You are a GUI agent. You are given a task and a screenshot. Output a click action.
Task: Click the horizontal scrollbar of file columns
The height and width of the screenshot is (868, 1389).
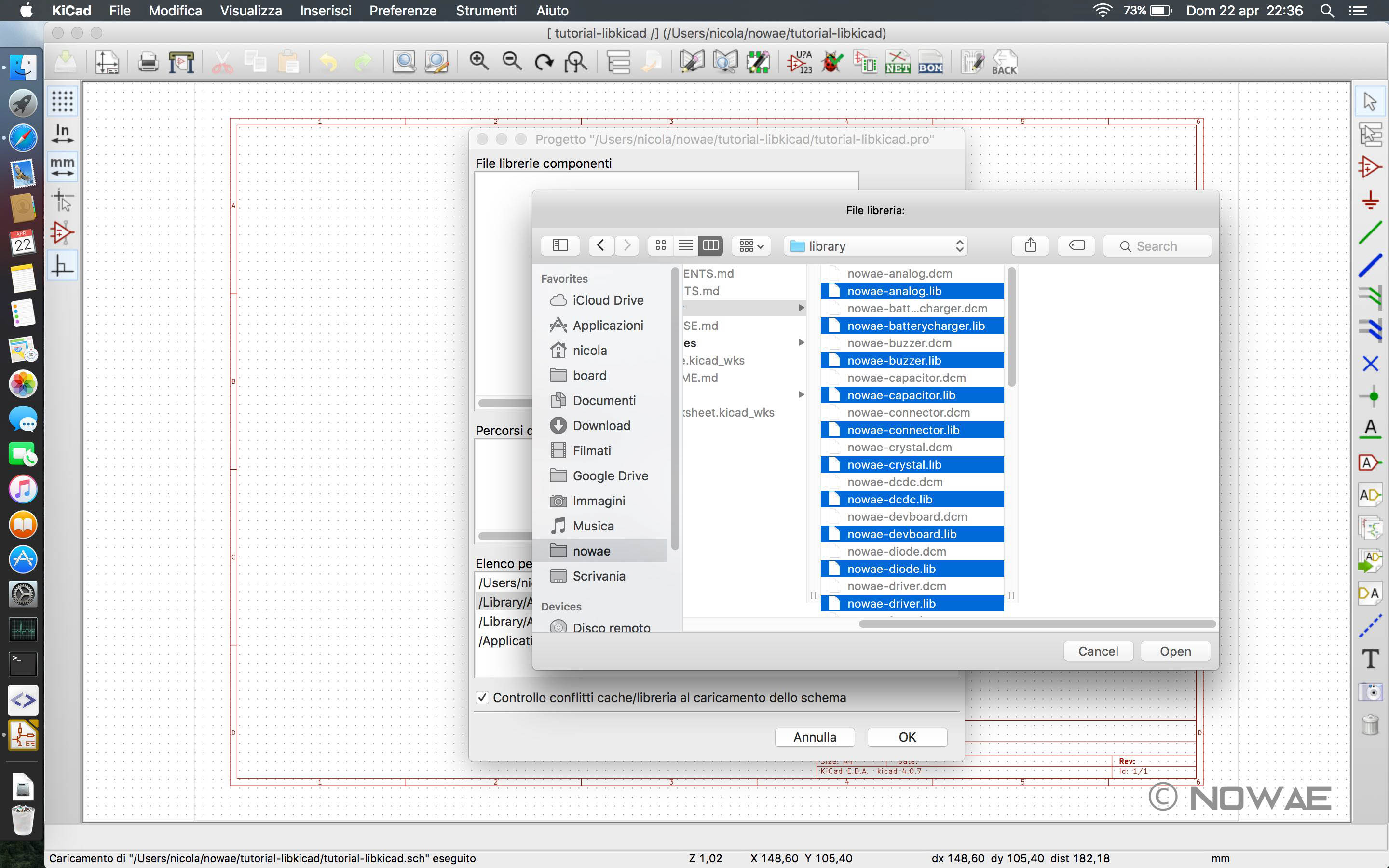(1036, 624)
